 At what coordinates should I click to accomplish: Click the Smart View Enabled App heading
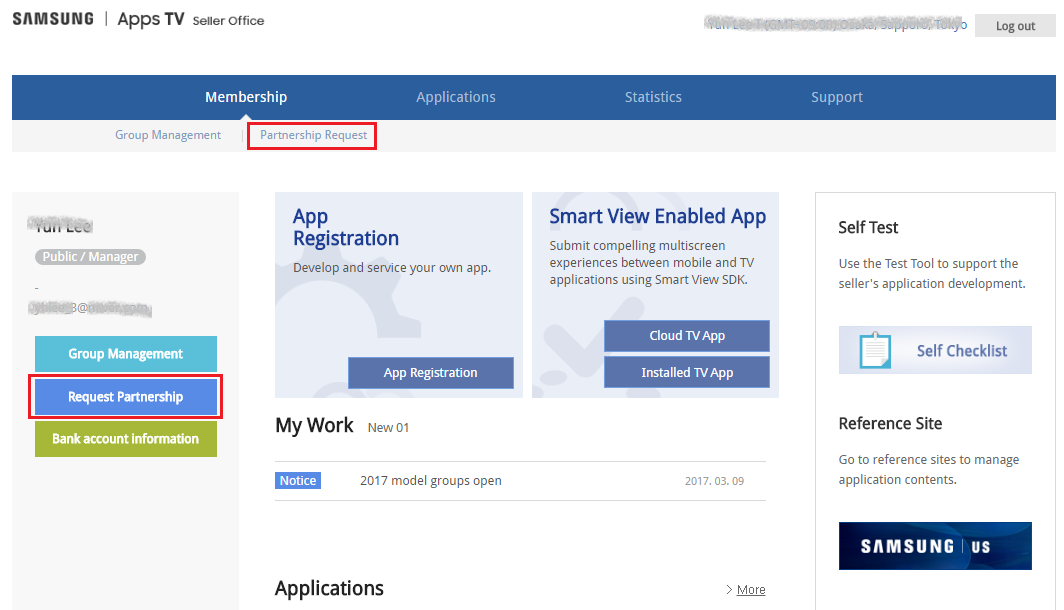coord(658,216)
